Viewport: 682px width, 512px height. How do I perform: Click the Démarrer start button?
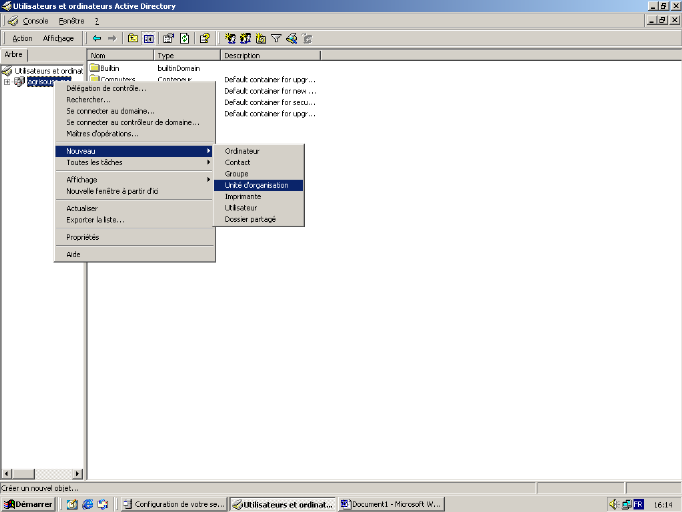[x=28, y=504]
